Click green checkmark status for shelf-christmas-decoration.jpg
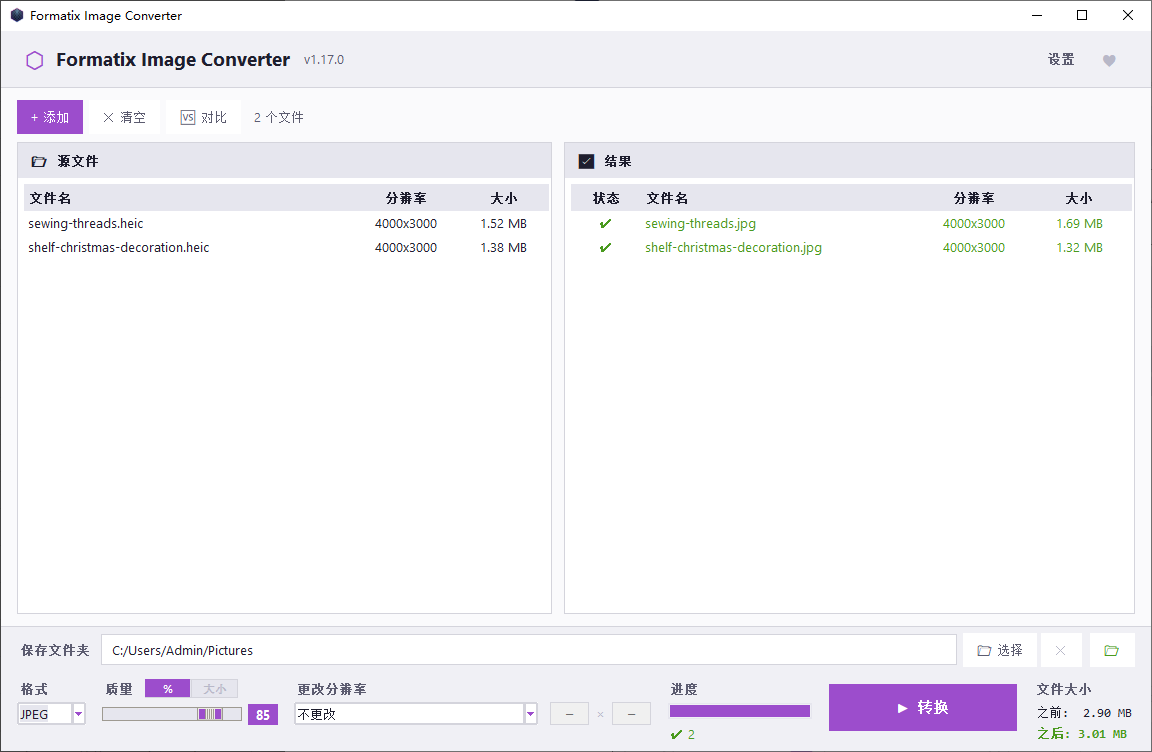 point(605,247)
